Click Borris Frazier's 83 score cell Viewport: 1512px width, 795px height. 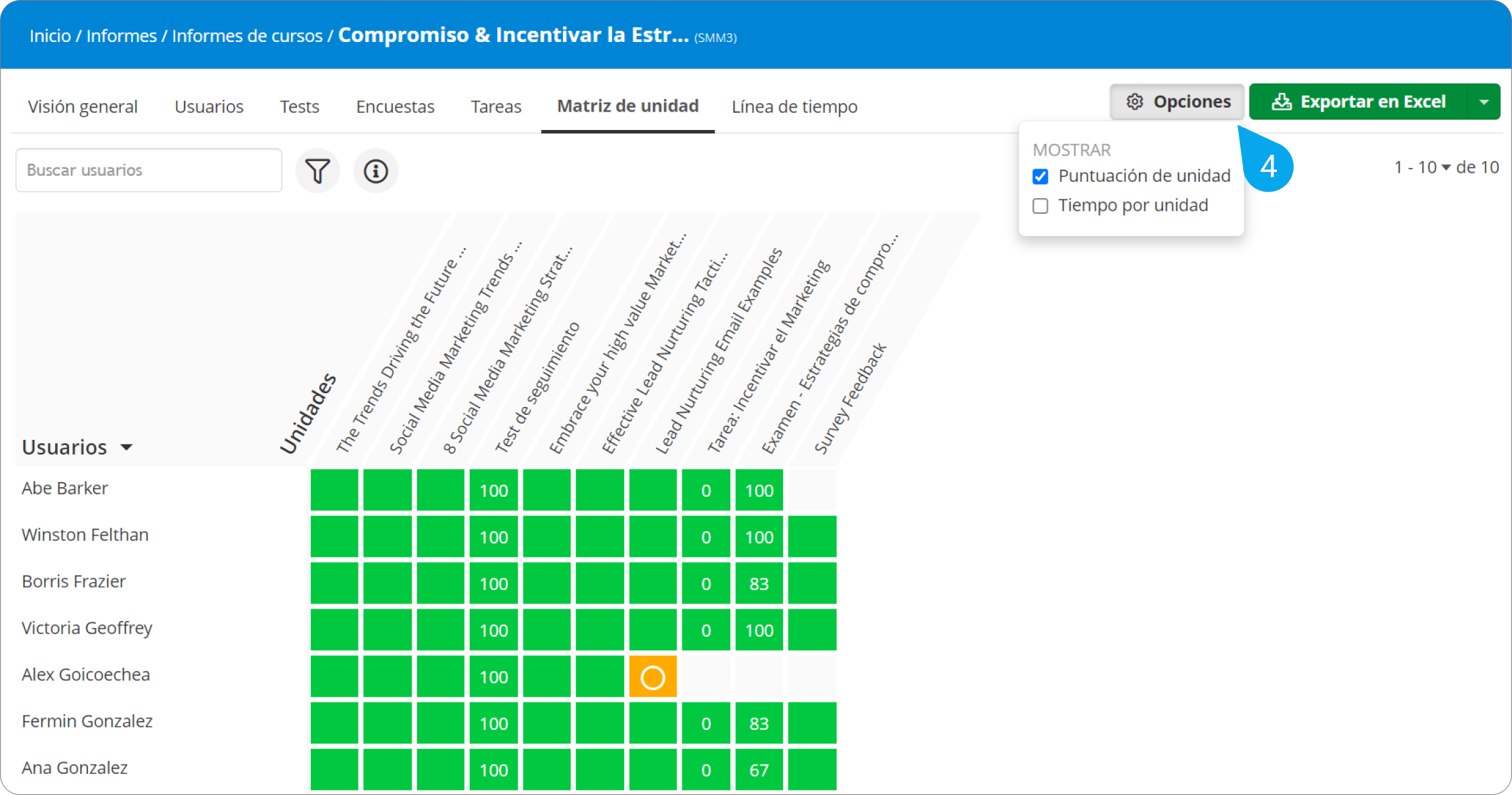[759, 584]
